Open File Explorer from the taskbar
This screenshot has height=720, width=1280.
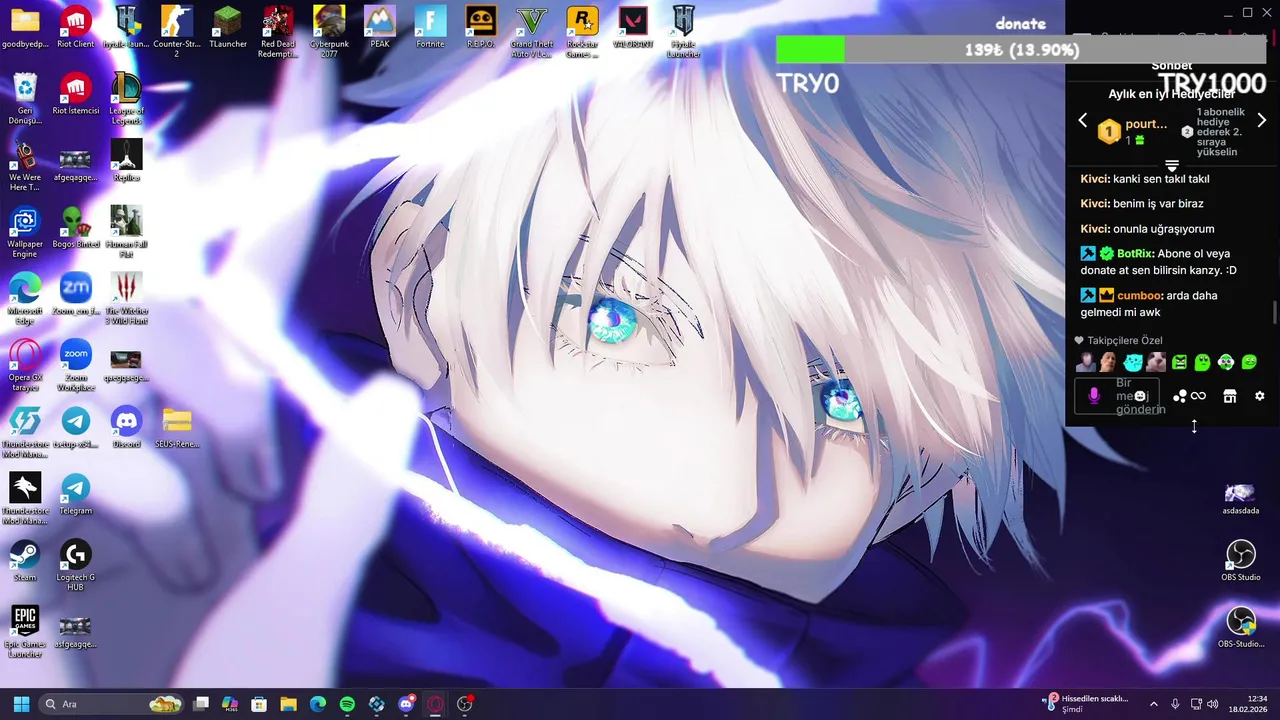[x=288, y=704]
